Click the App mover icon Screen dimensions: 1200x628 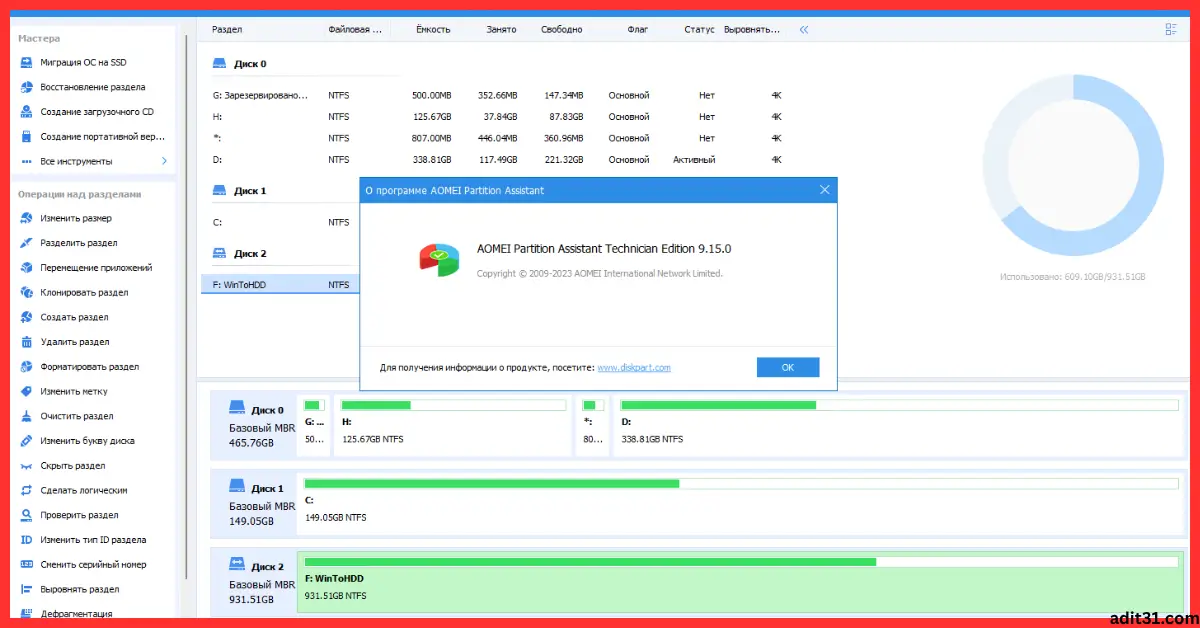point(28,268)
